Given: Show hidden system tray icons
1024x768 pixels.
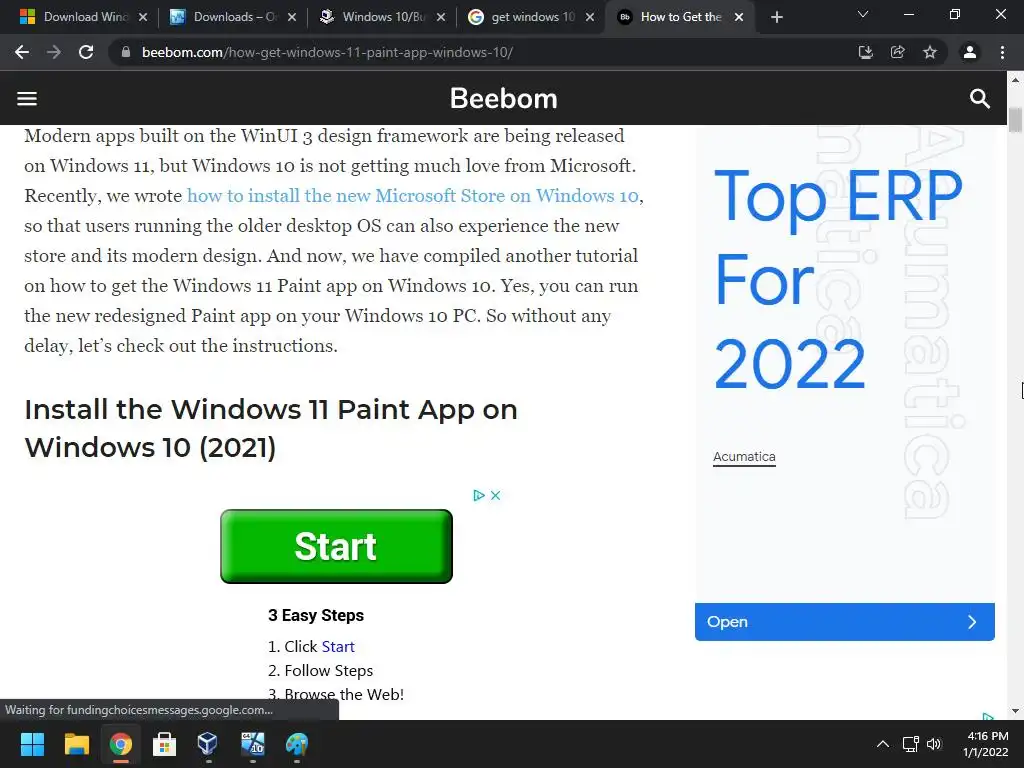Looking at the screenshot, I should (882, 744).
